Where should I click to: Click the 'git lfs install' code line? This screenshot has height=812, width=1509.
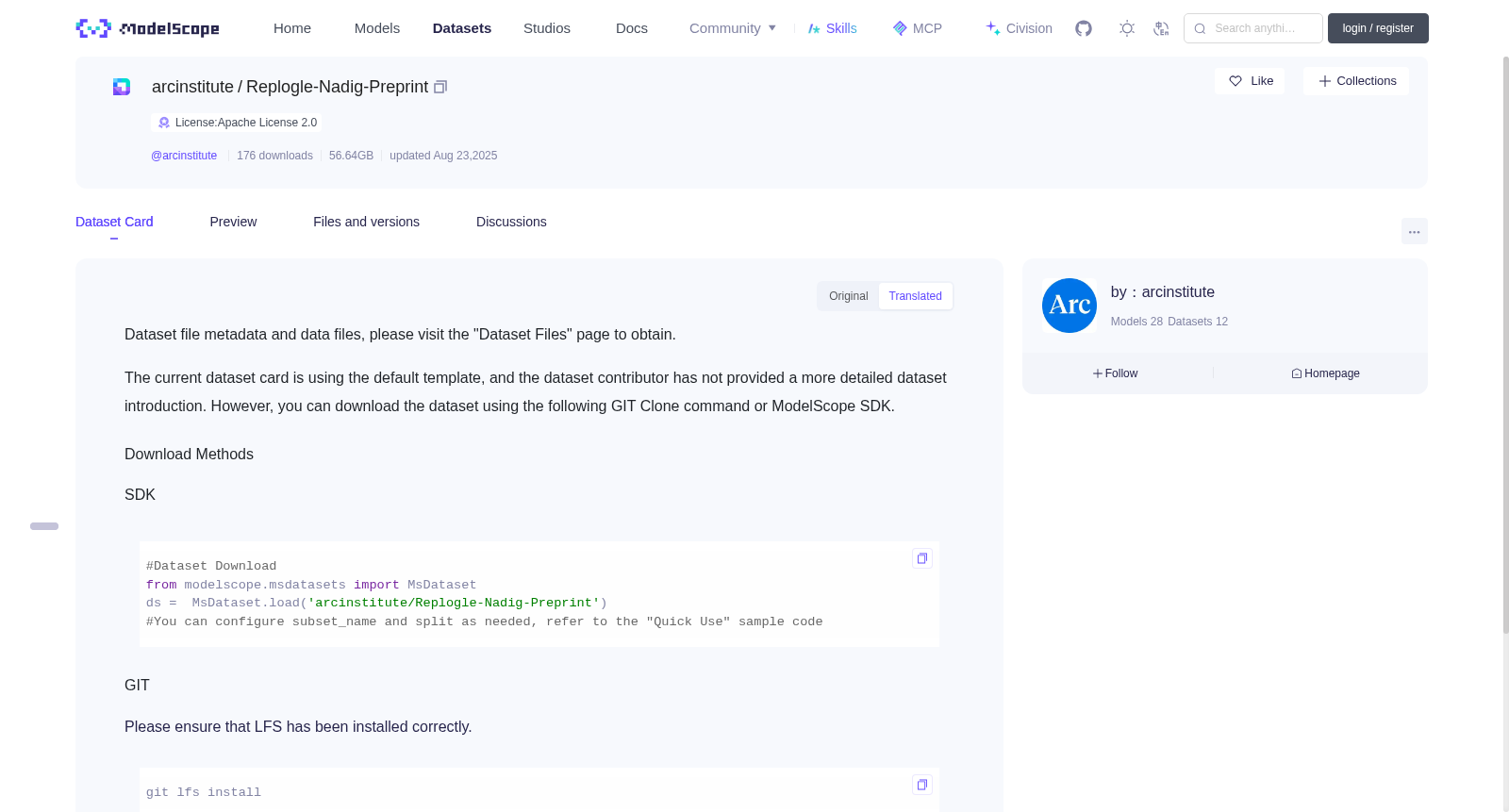(x=204, y=793)
